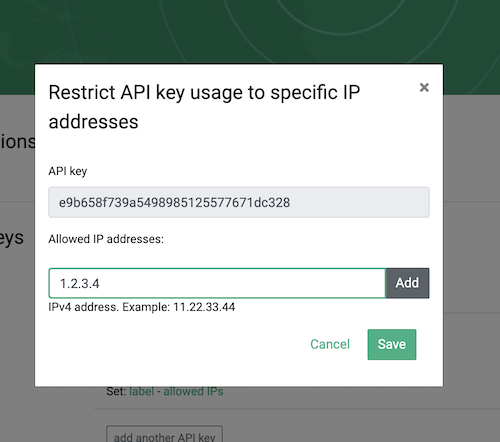The width and height of the screenshot is (500, 442).
Task: Save the allowed IP address settings
Action: click(x=392, y=344)
